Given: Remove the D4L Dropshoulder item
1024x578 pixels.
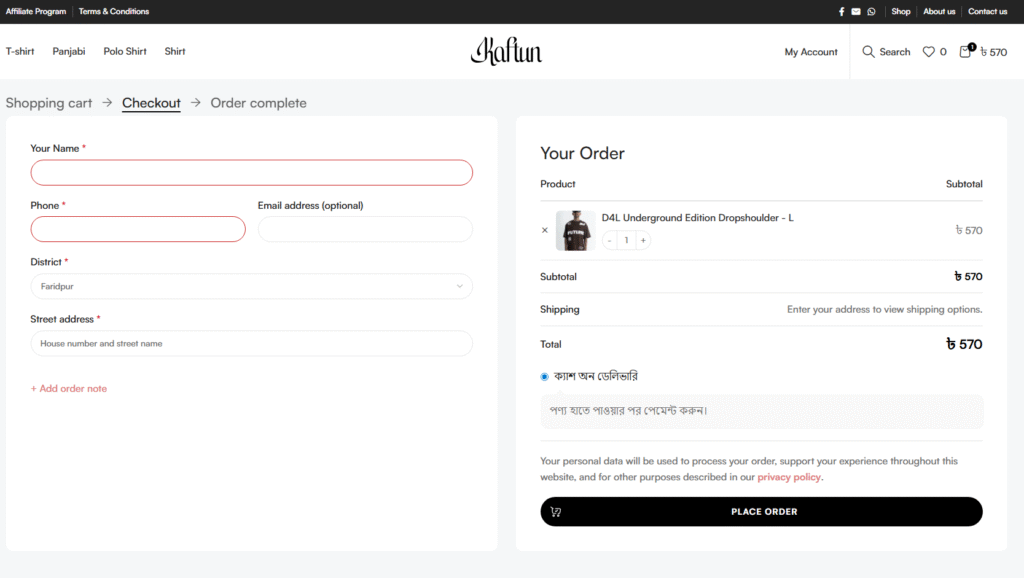Looking at the screenshot, I should [x=545, y=230].
